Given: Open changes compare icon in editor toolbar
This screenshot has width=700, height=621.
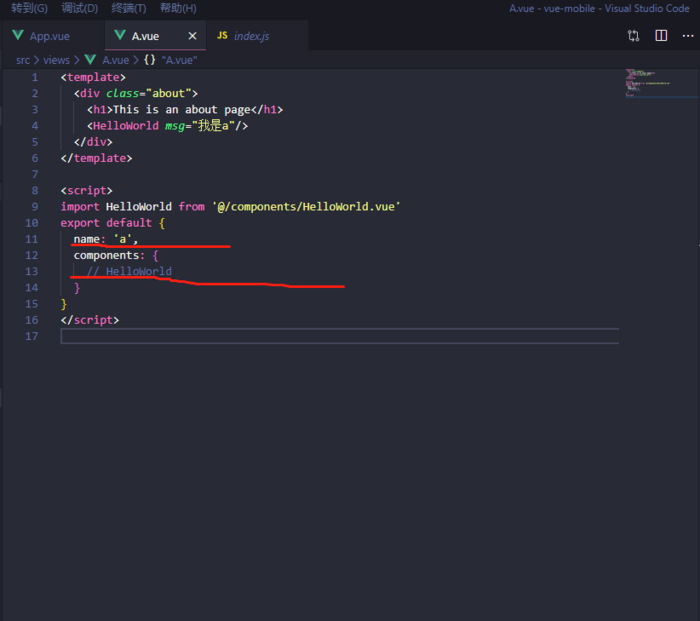Looking at the screenshot, I should pos(633,36).
